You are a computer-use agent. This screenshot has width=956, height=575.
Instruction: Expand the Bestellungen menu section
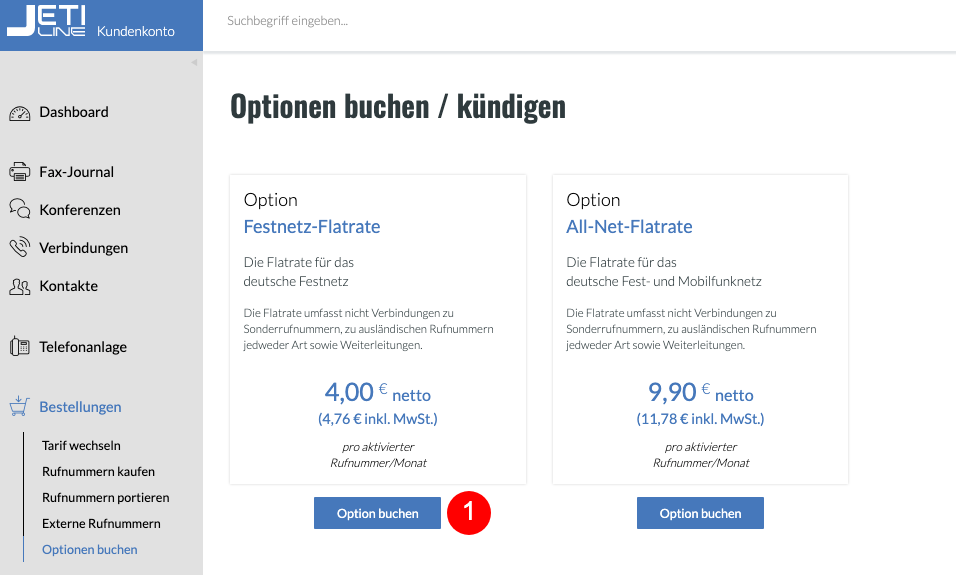click(80, 407)
